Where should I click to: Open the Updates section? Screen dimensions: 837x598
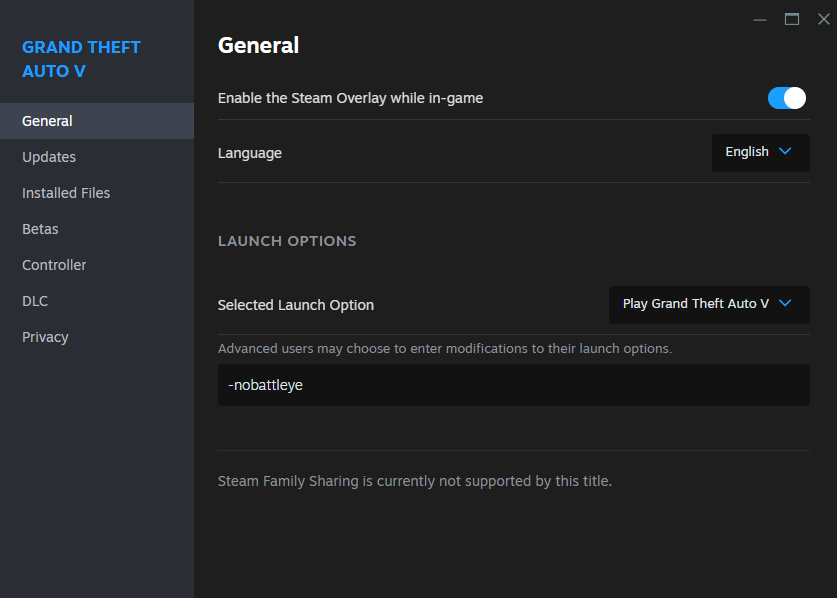tap(97, 157)
